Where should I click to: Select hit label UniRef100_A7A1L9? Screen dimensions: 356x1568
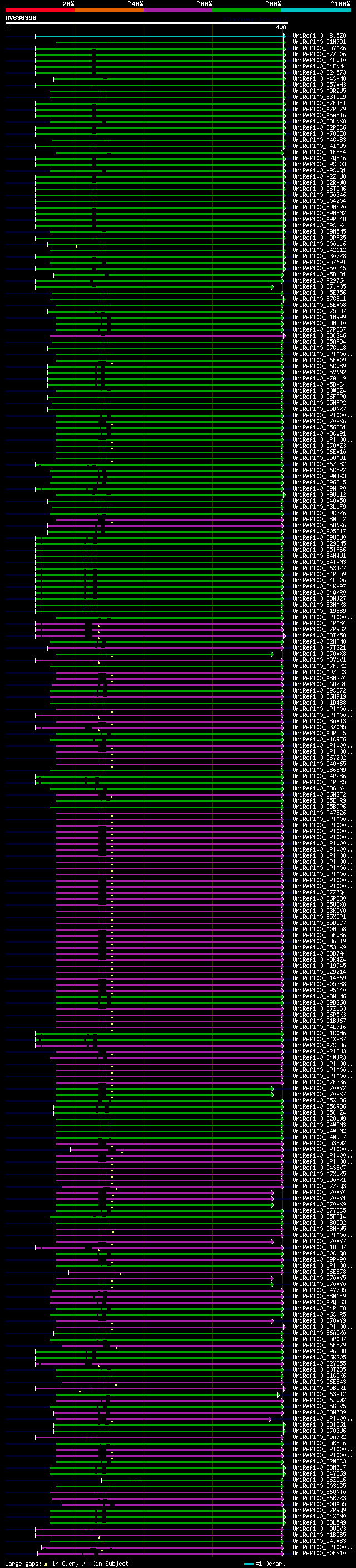click(x=319, y=378)
